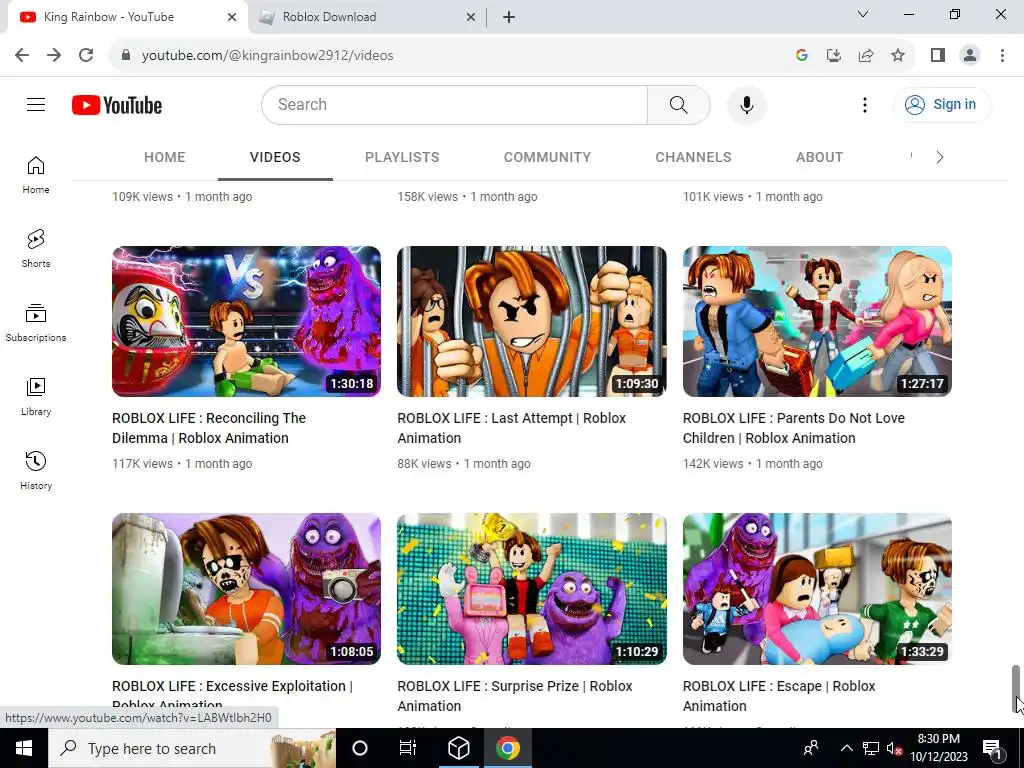Bookmark this page with the star

coord(898,56)
